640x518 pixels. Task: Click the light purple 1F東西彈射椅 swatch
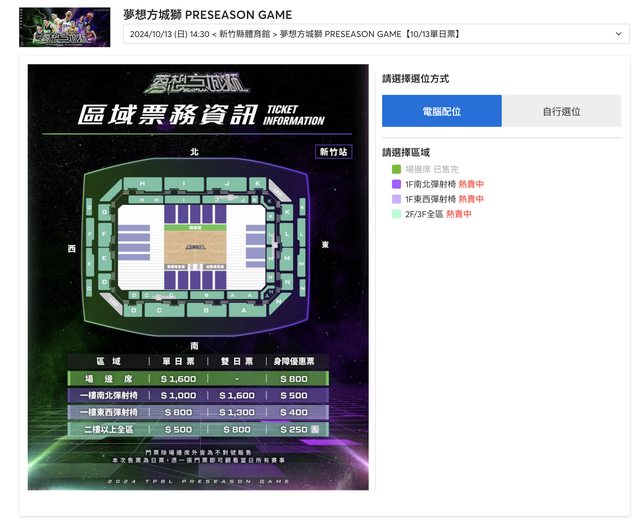(397, 200)
